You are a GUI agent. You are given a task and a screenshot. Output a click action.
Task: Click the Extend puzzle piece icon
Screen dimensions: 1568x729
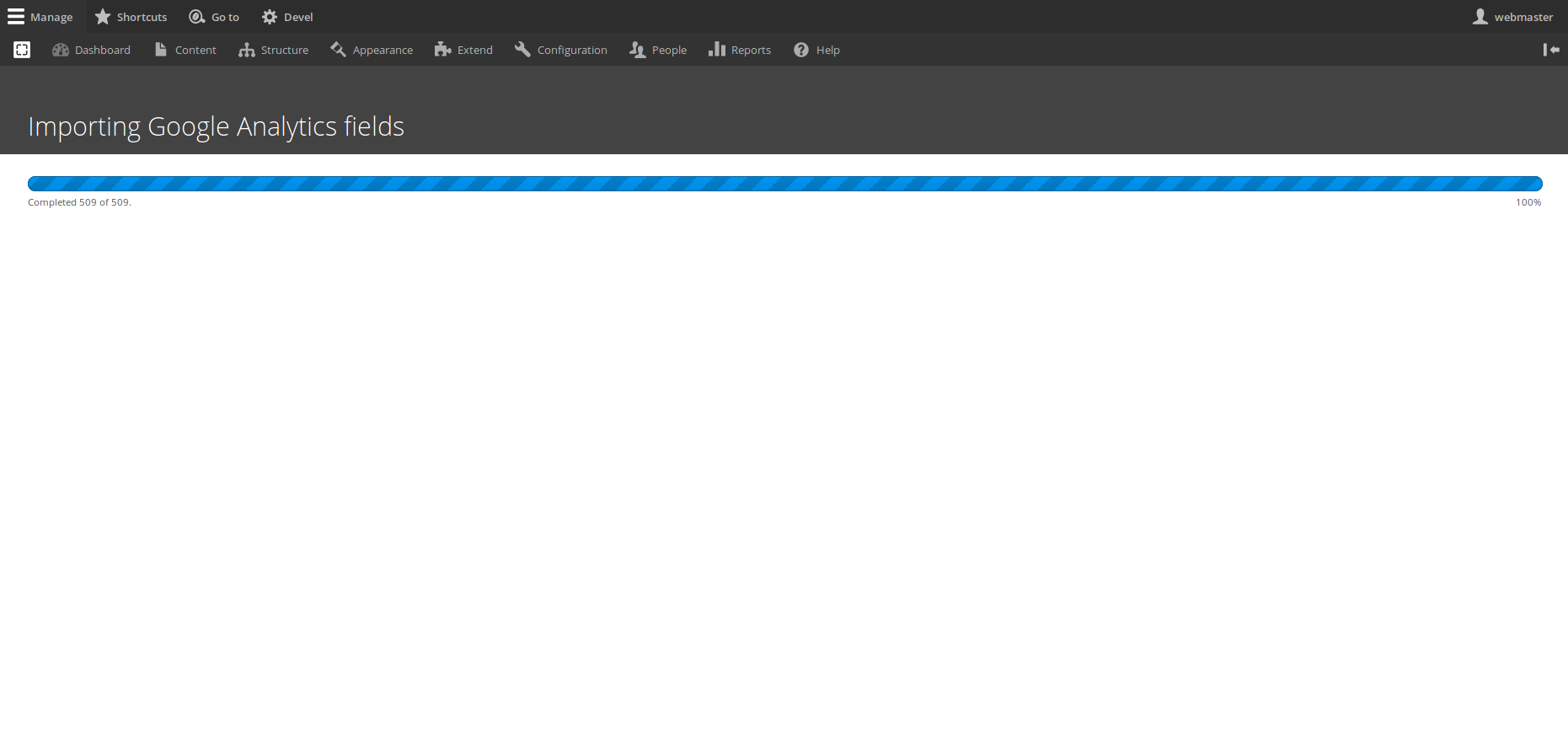tap(443, 50)
